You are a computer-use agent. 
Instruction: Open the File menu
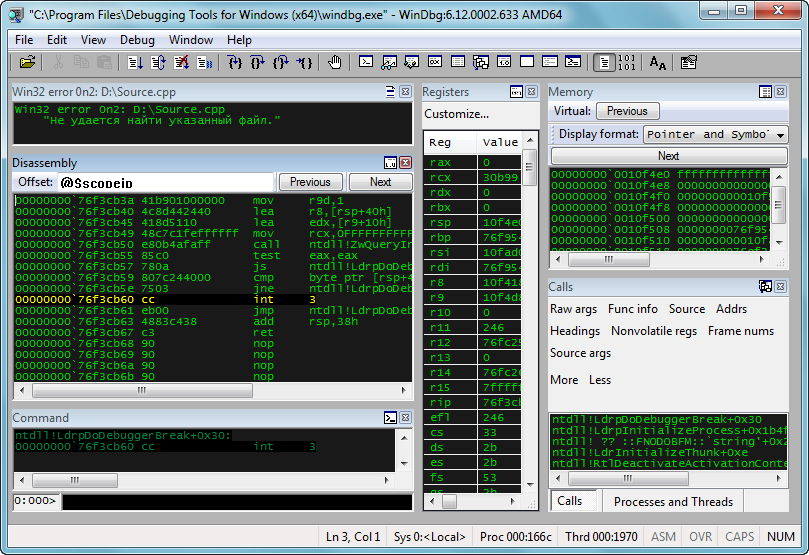coord(24,40)
